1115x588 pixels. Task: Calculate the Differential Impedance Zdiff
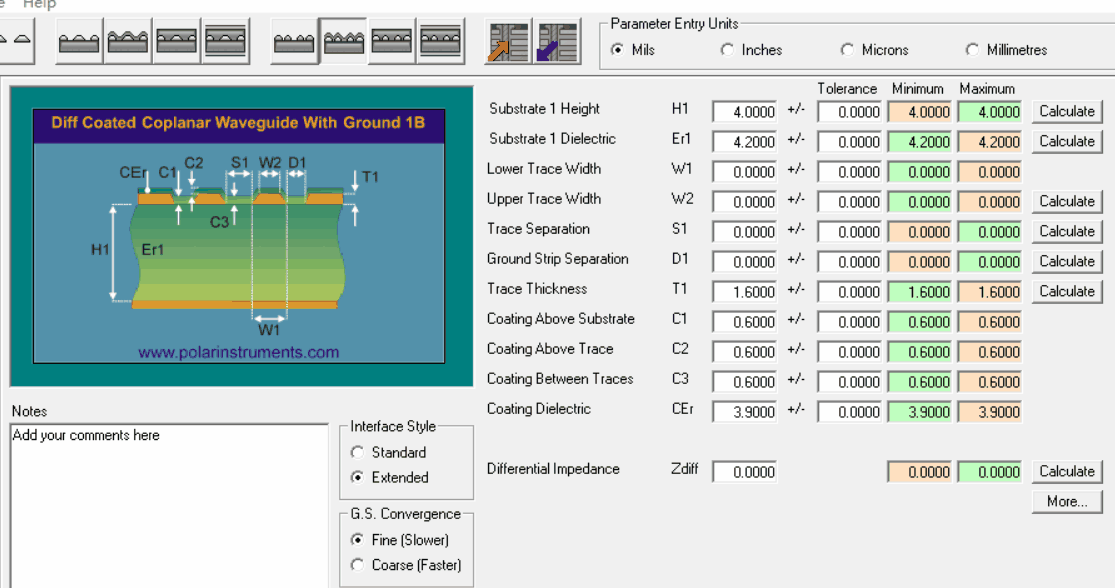pyautogui.click(x=1066, y=471)
